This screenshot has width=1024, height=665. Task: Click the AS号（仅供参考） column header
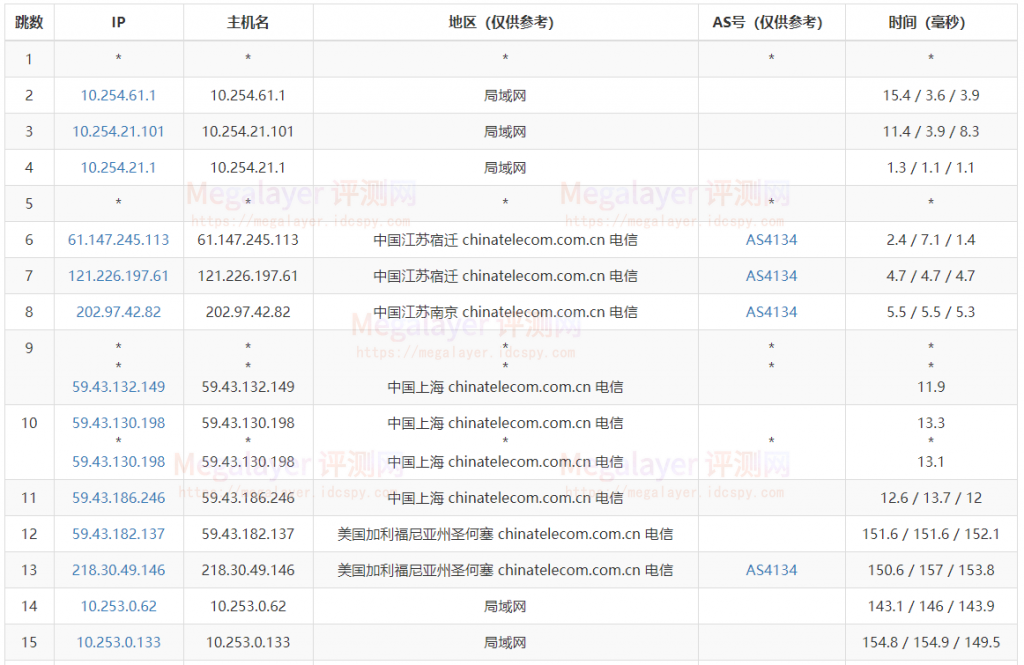[x=771, y=22]
